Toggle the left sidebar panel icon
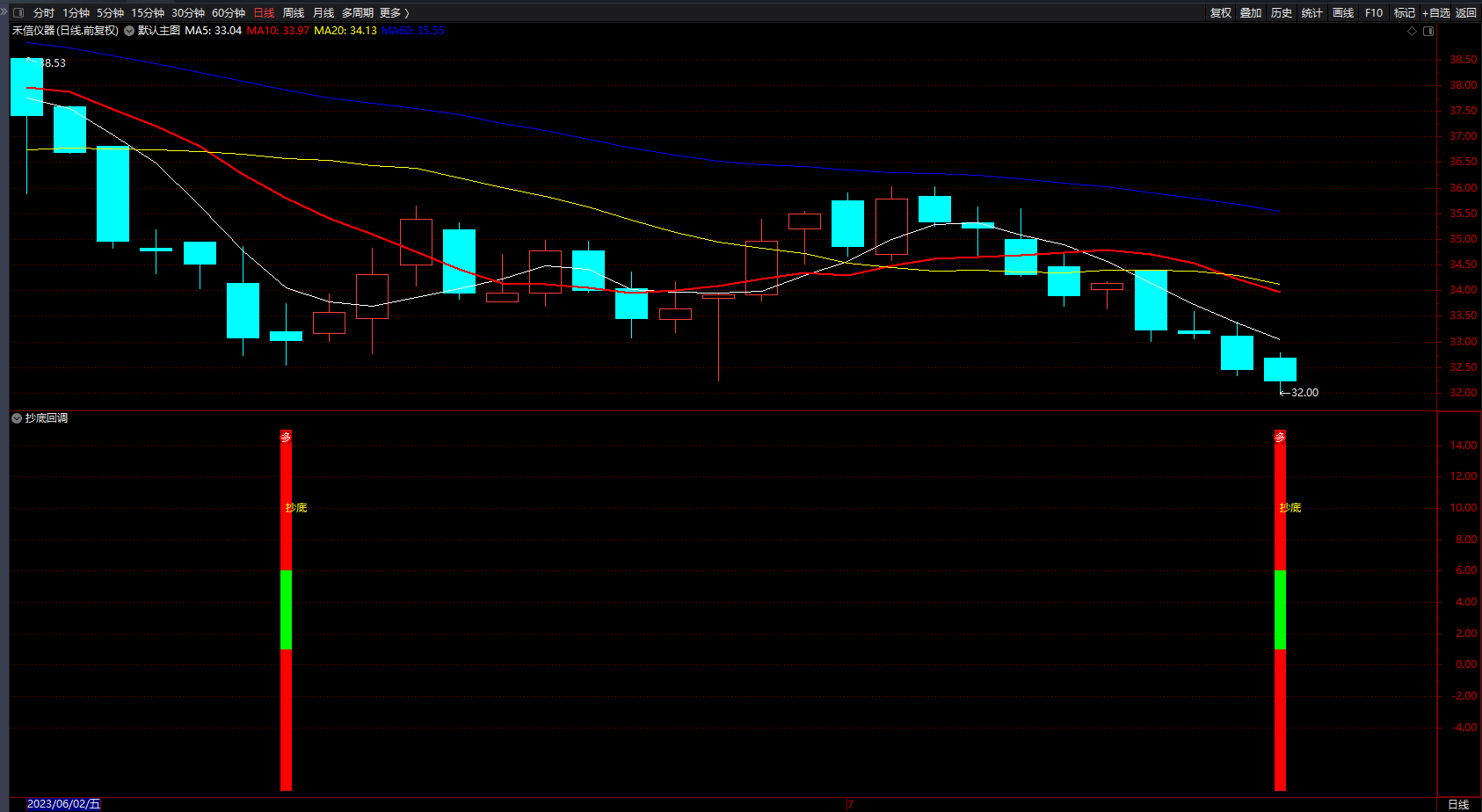The image size is (1482, 812). click(18, 12)
